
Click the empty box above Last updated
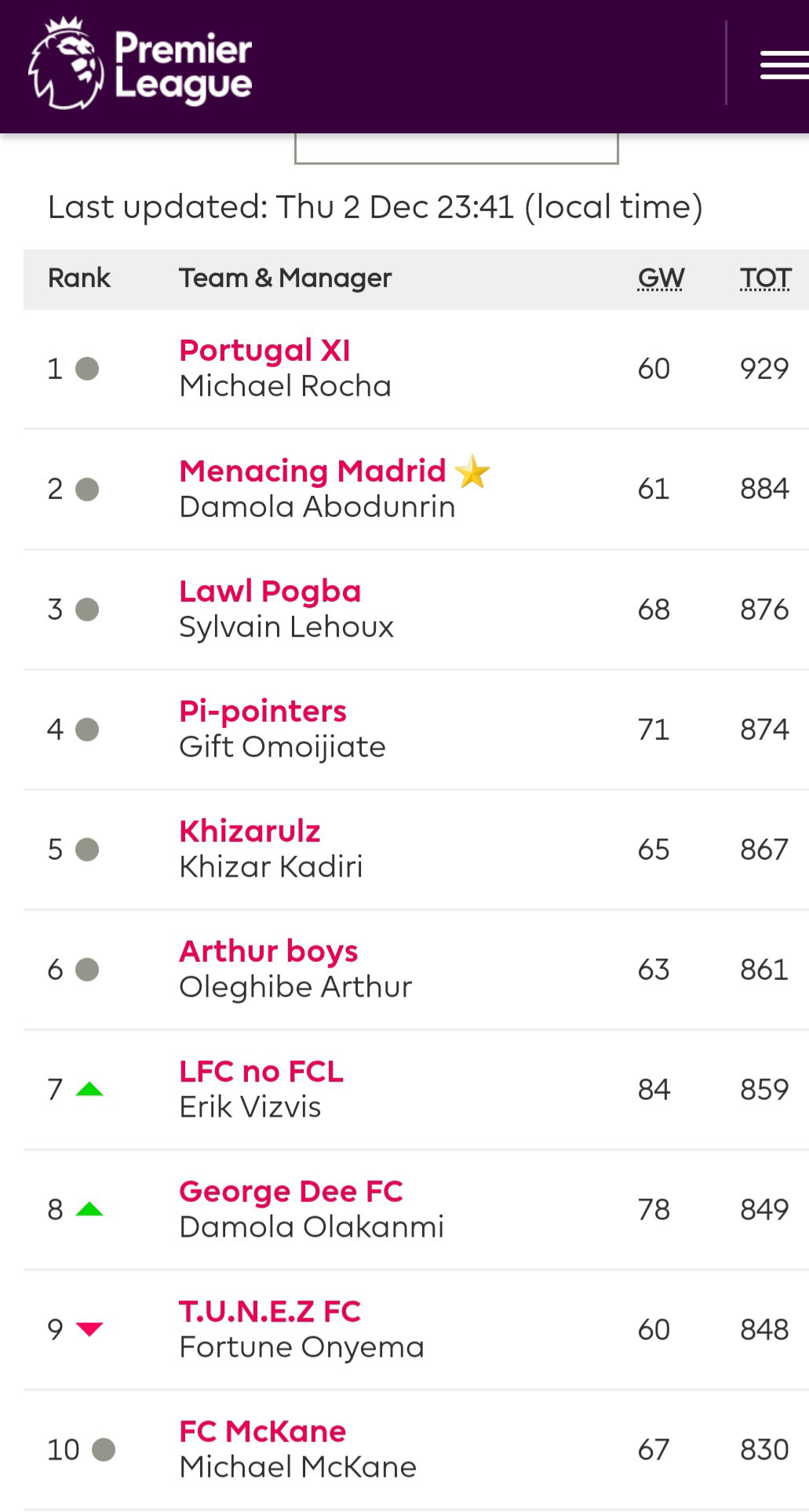pyautogui.click(x=457, y=148)
